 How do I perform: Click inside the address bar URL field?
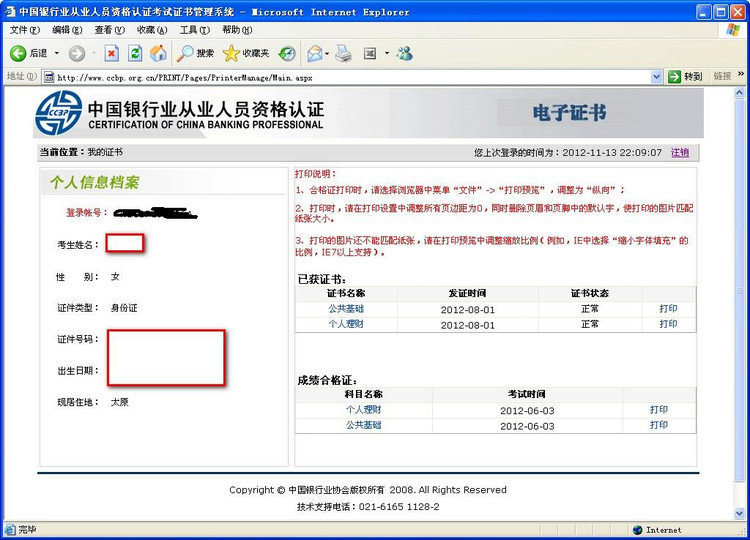350,76
